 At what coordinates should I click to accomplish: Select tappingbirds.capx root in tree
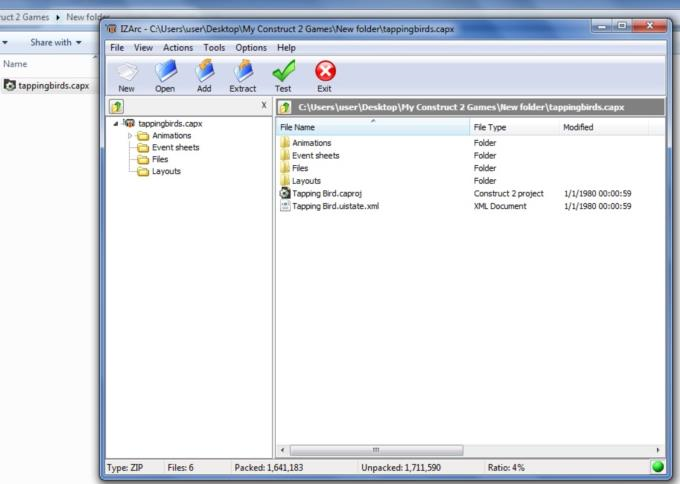[170, 124]
